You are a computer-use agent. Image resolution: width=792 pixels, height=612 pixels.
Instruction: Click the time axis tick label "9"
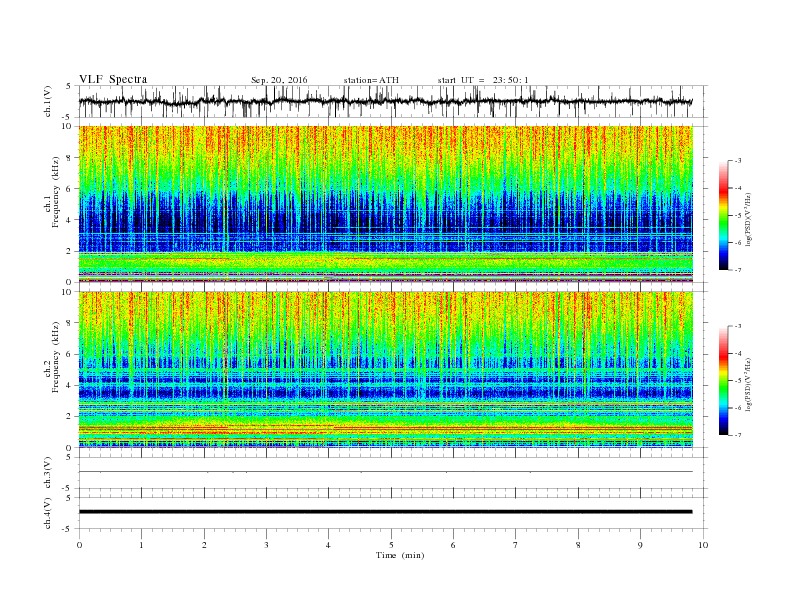pyautogui.click(x=640, y=545)
